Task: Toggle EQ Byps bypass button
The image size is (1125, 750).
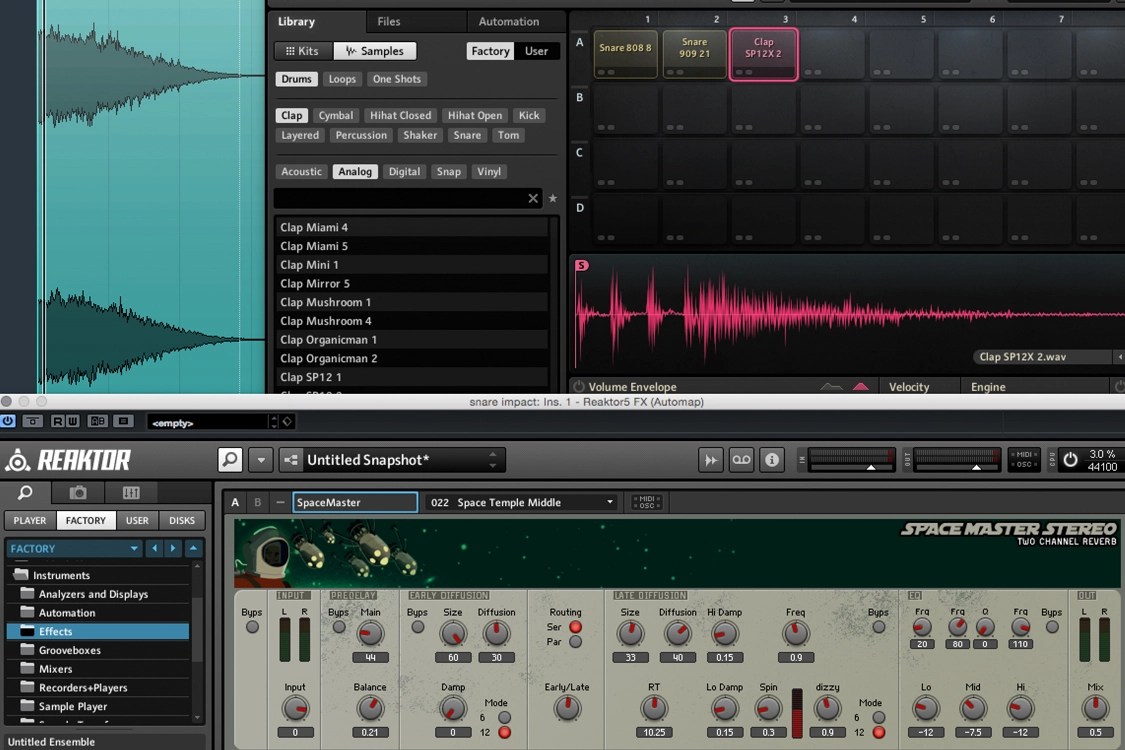Action: [1053, 627]
